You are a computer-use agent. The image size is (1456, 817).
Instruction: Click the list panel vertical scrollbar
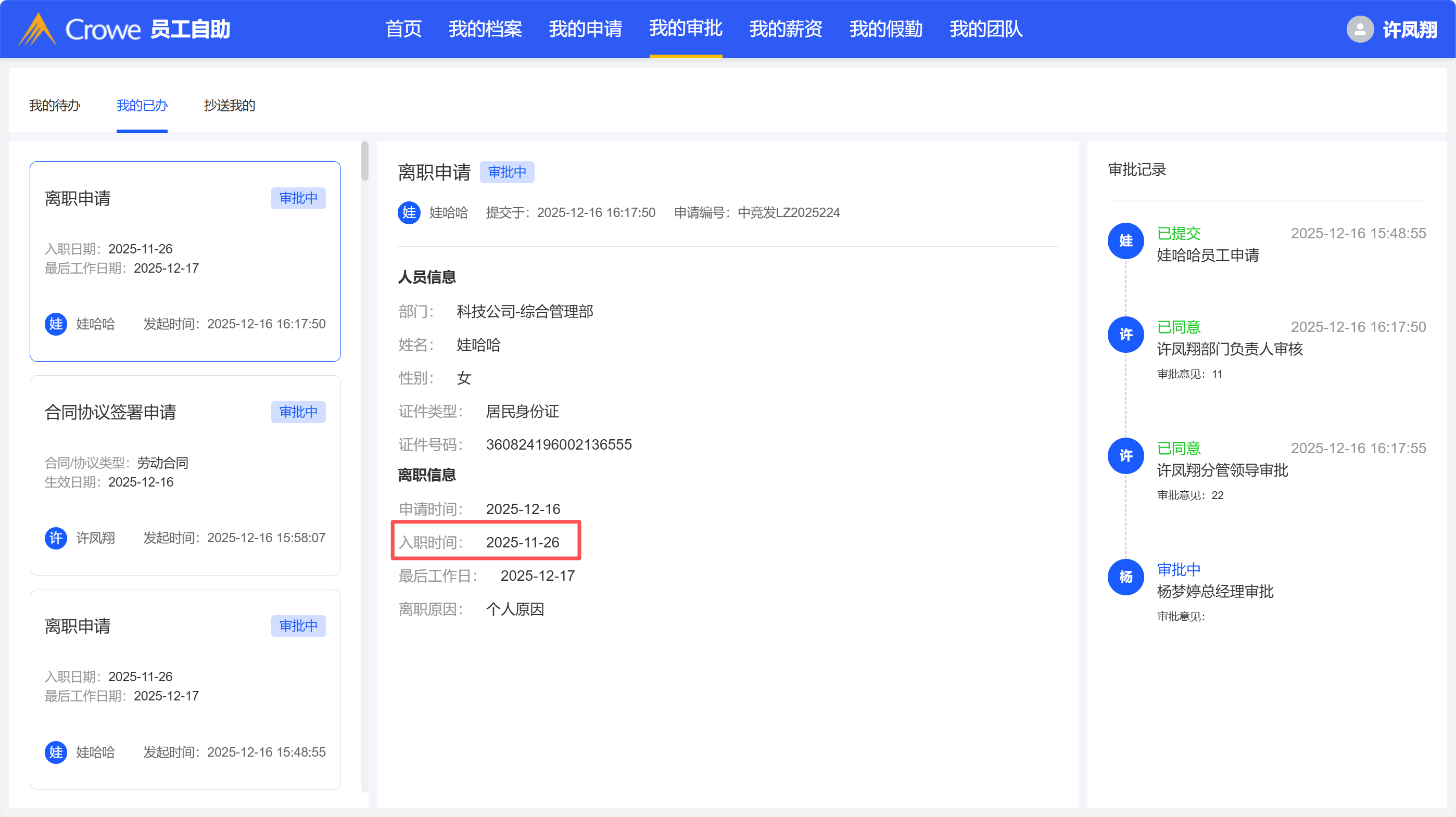coord(364,162)
